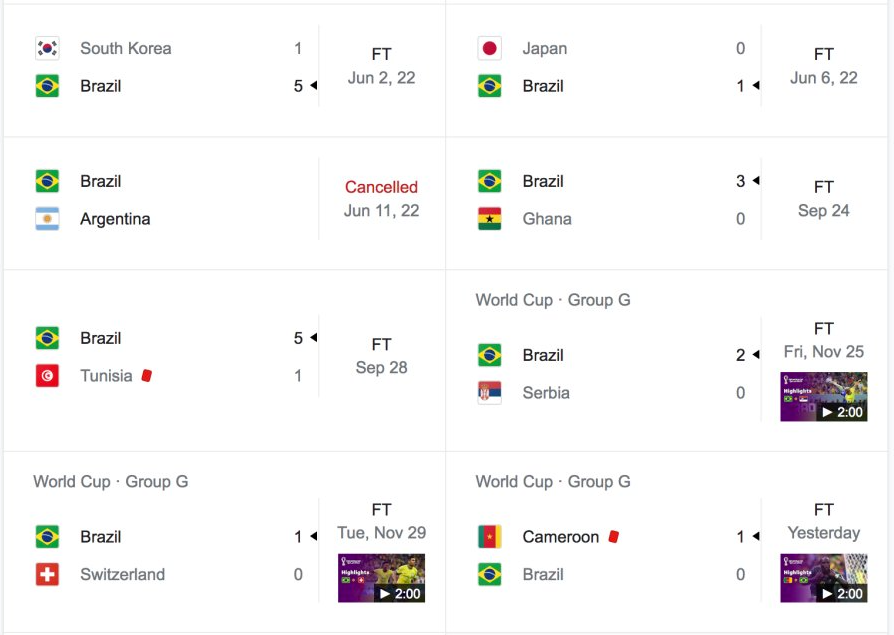Play Cameroon vs Brazil highlights video

point(823,578)
